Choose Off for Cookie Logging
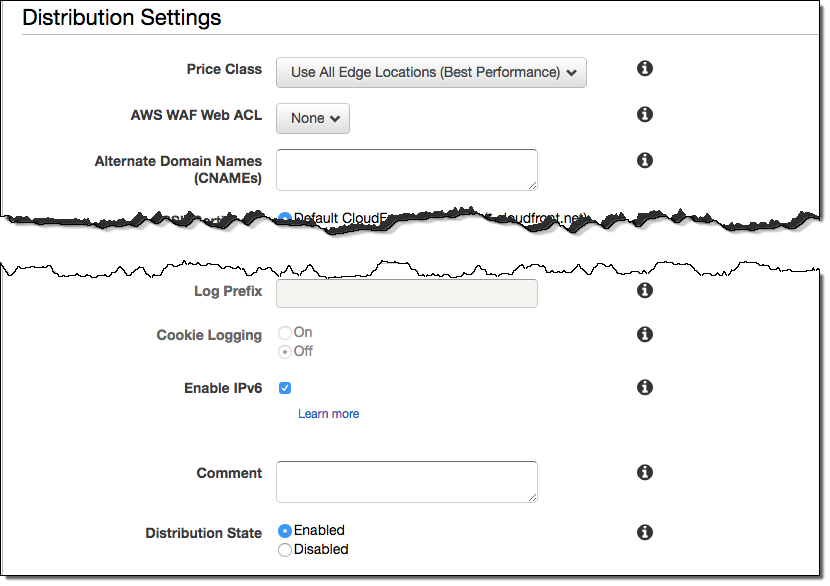830x586 pixels. [285, 352]
